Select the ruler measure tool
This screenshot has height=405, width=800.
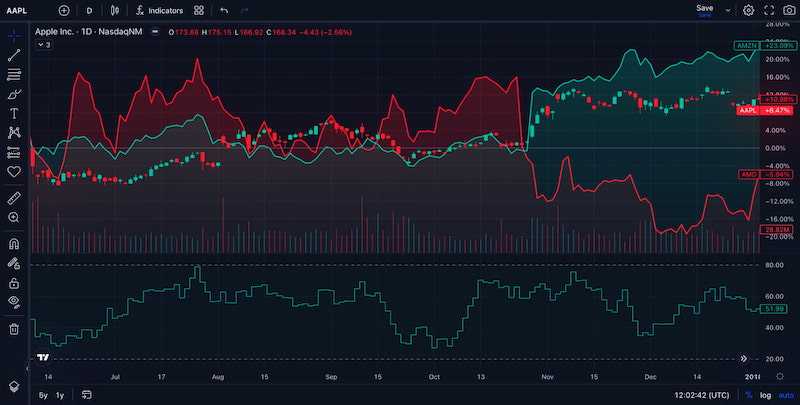[14, 198]
